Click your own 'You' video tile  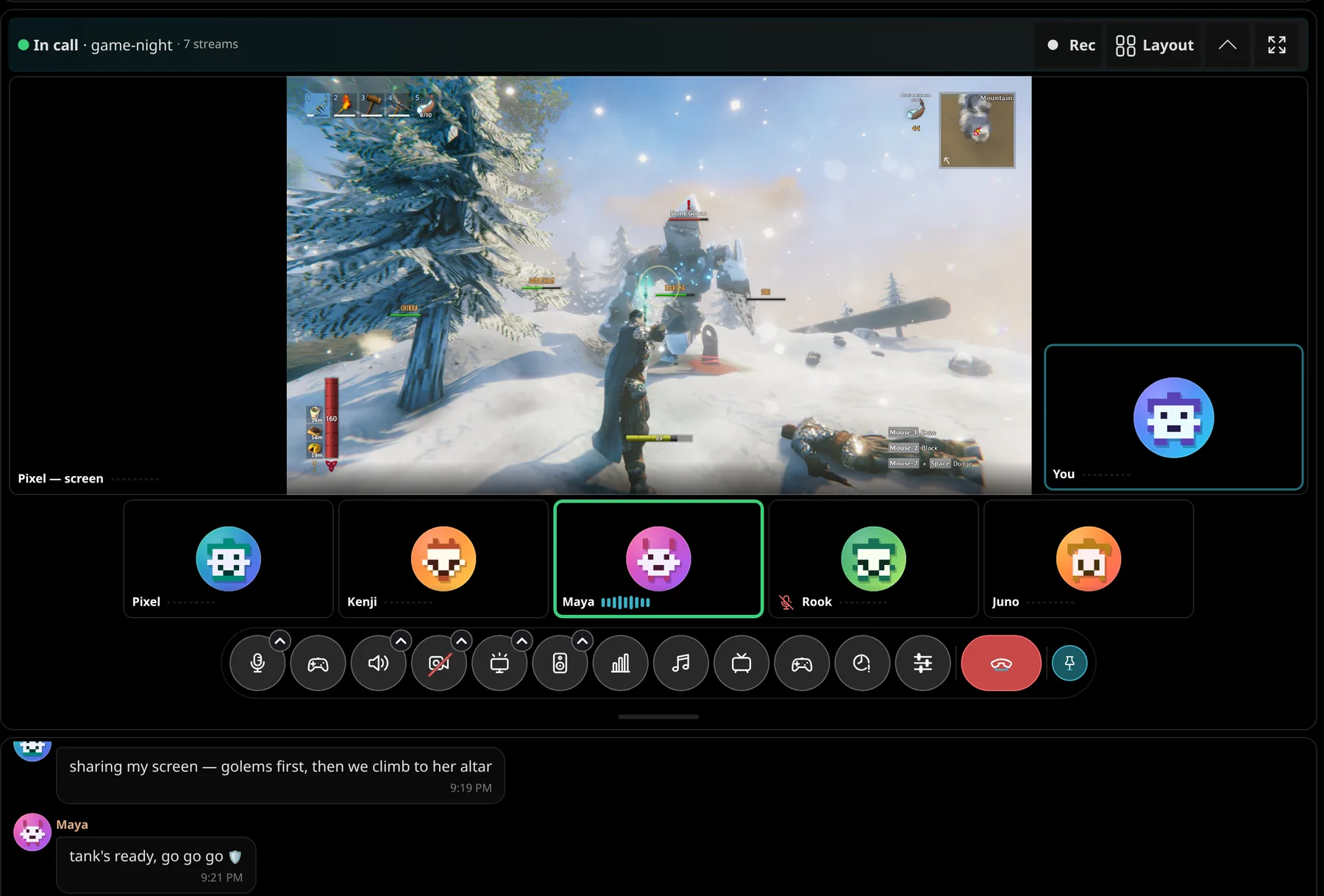coord(1173,417)
